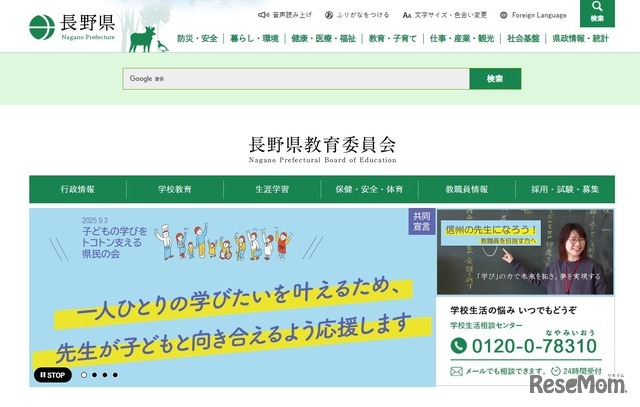Select the 生涯学習 tab
The image size is (640, 407).
click(x=272, y=189)
